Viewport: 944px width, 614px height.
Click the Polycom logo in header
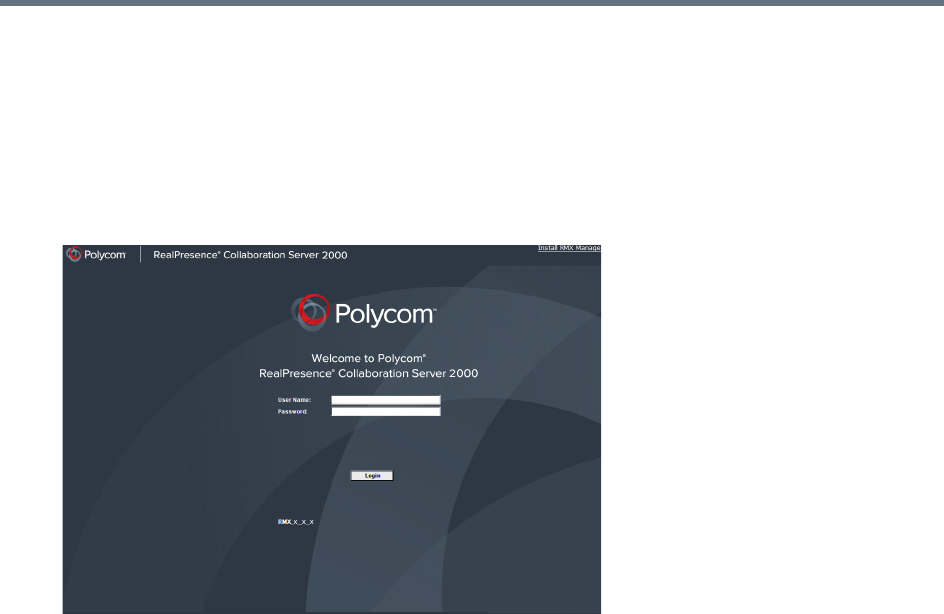[x=96, y=255]
